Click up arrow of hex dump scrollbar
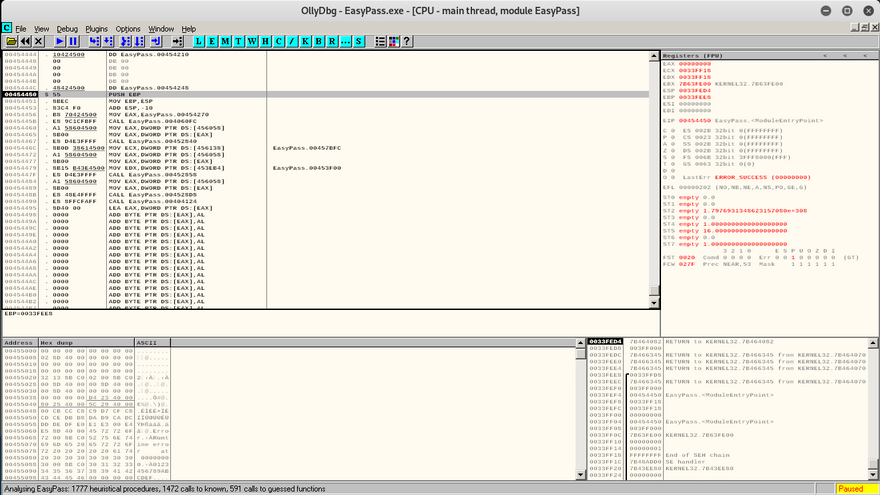Viewport: 880px width, 495px height. [581, 343]
